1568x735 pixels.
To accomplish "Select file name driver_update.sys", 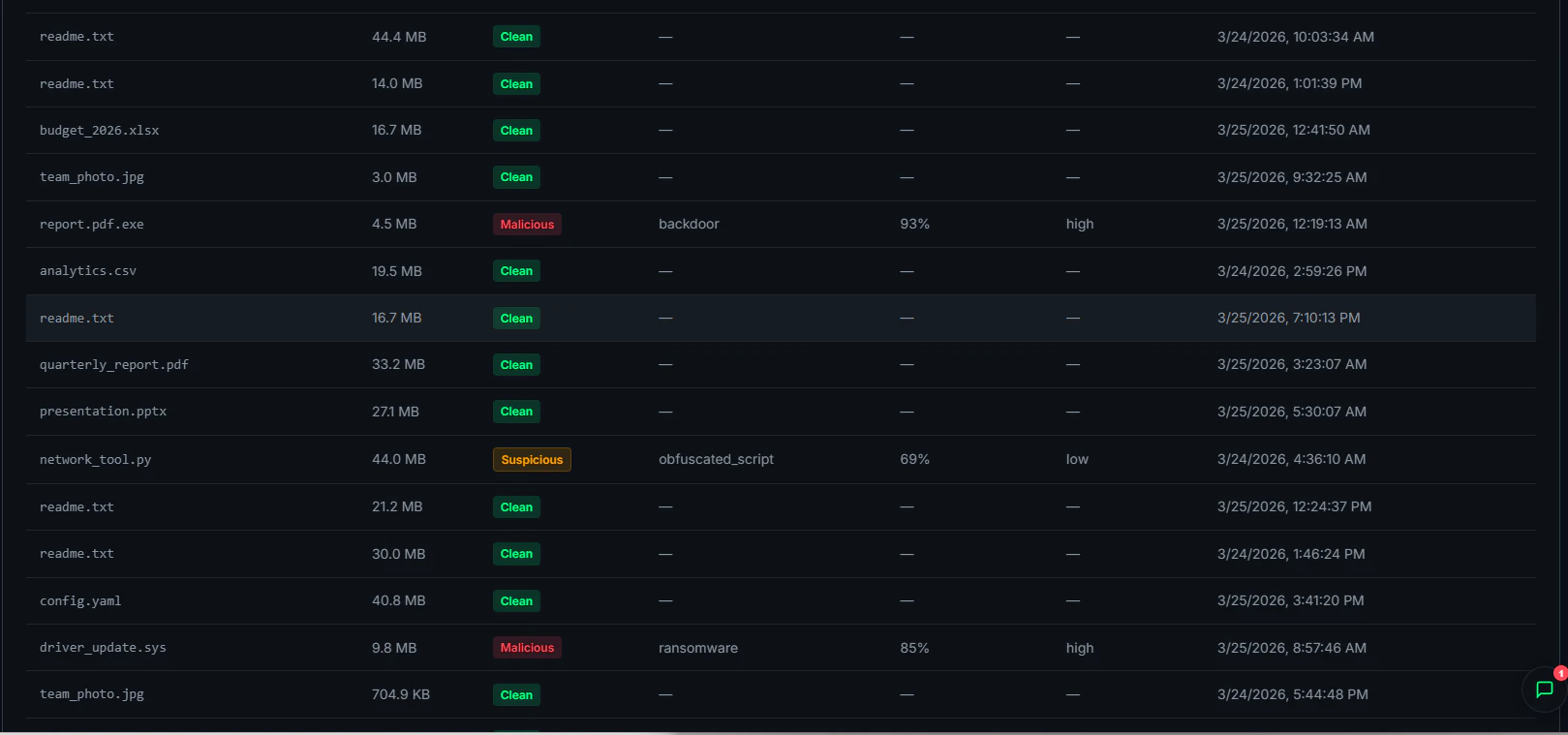I will 103,648.
